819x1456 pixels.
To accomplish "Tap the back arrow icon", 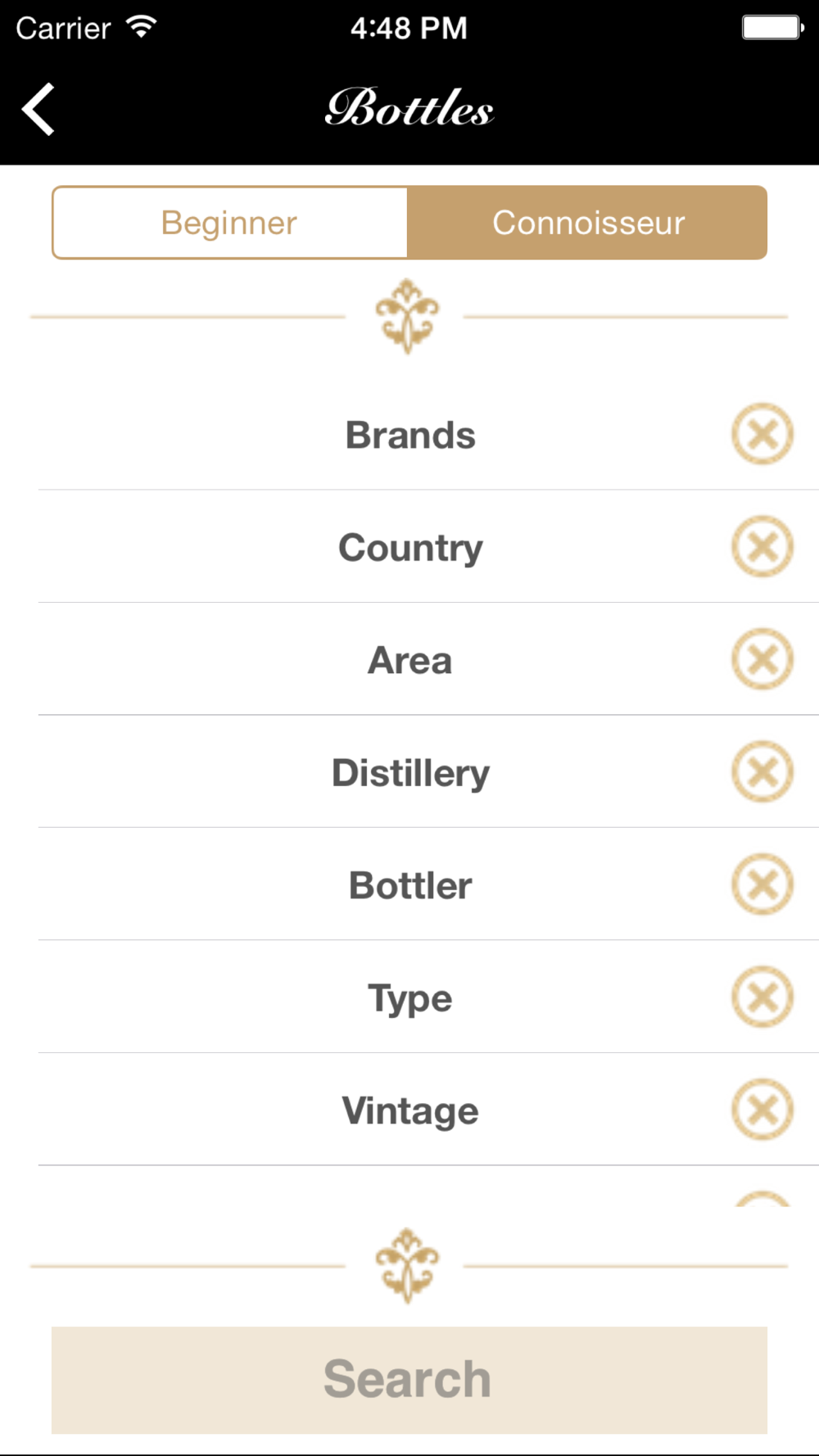I will (38, 109).
